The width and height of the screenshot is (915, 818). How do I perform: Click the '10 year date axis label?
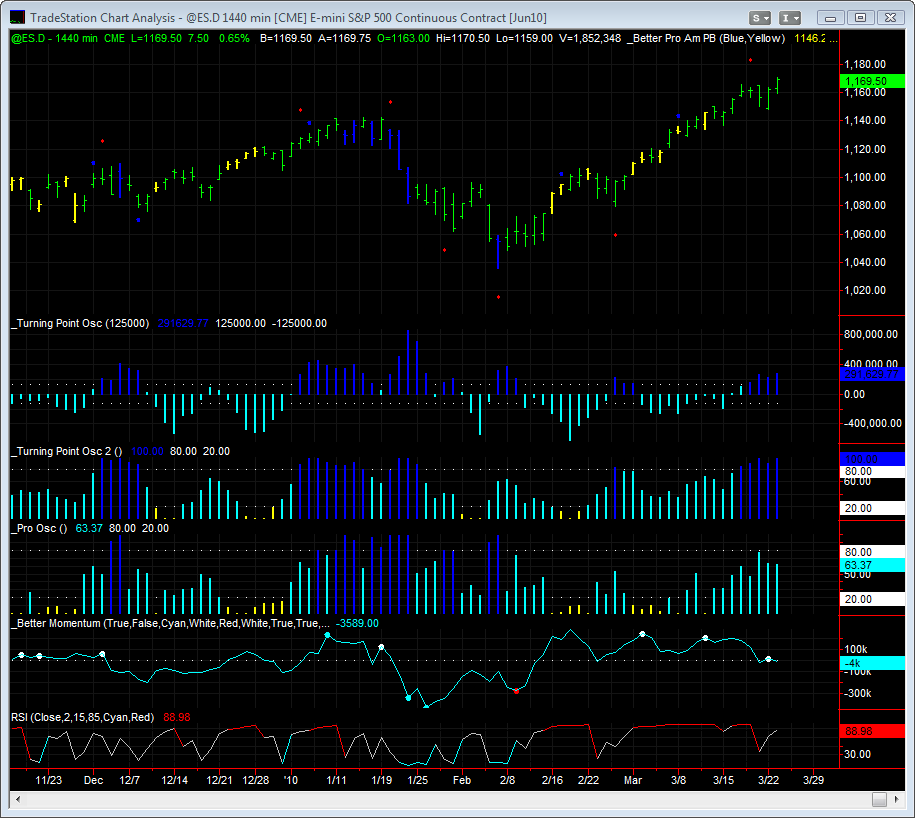291,781
